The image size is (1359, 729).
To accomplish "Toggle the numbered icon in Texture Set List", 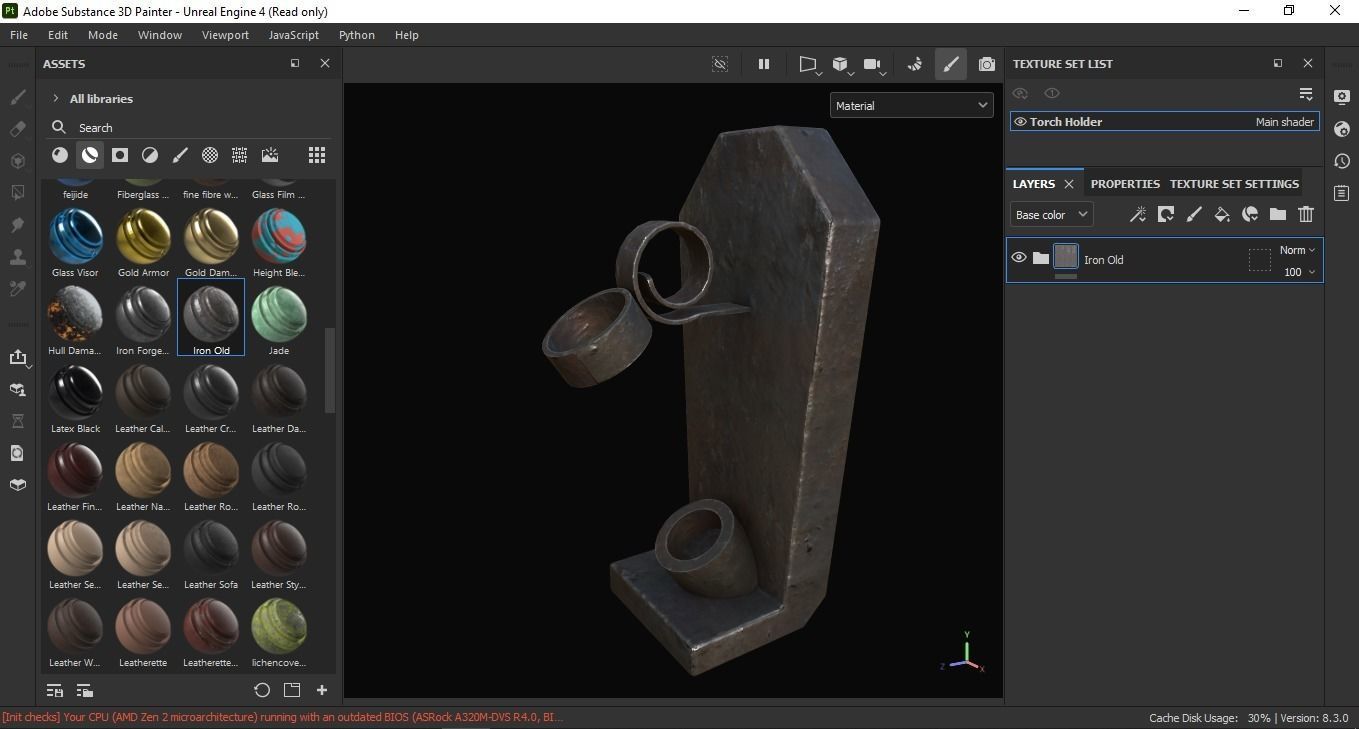I will (1052, 93).
